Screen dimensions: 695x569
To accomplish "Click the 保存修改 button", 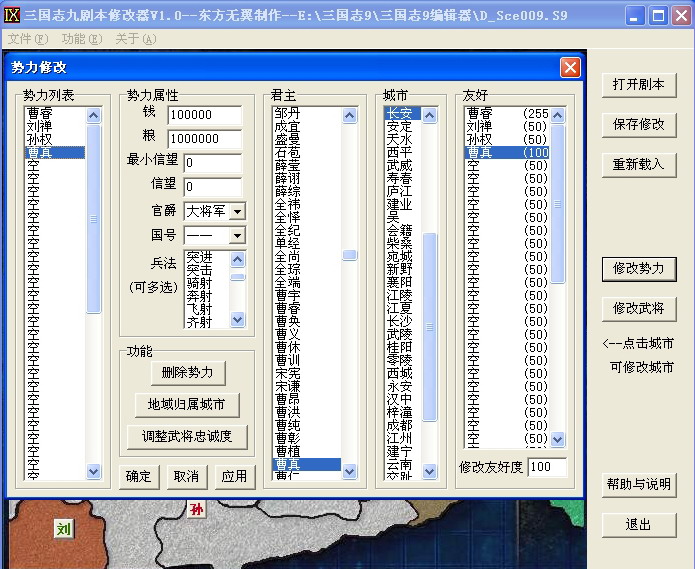I will 639,125.
